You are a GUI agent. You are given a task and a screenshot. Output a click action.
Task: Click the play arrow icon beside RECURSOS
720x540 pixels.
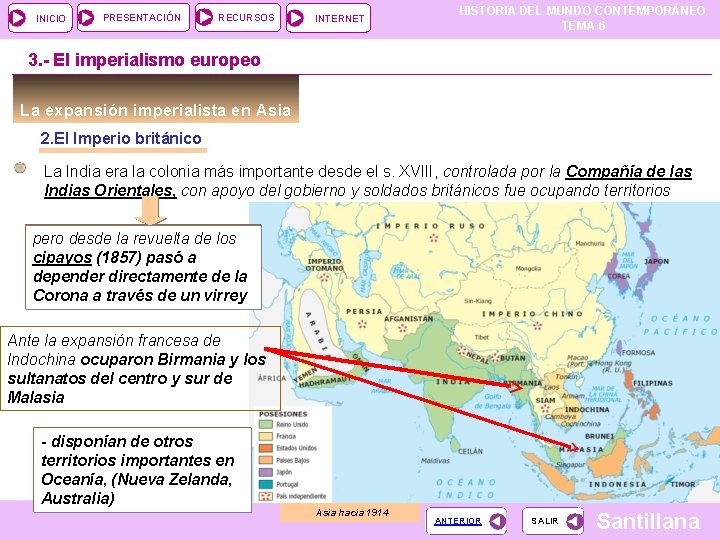click(x=204, y=18)
